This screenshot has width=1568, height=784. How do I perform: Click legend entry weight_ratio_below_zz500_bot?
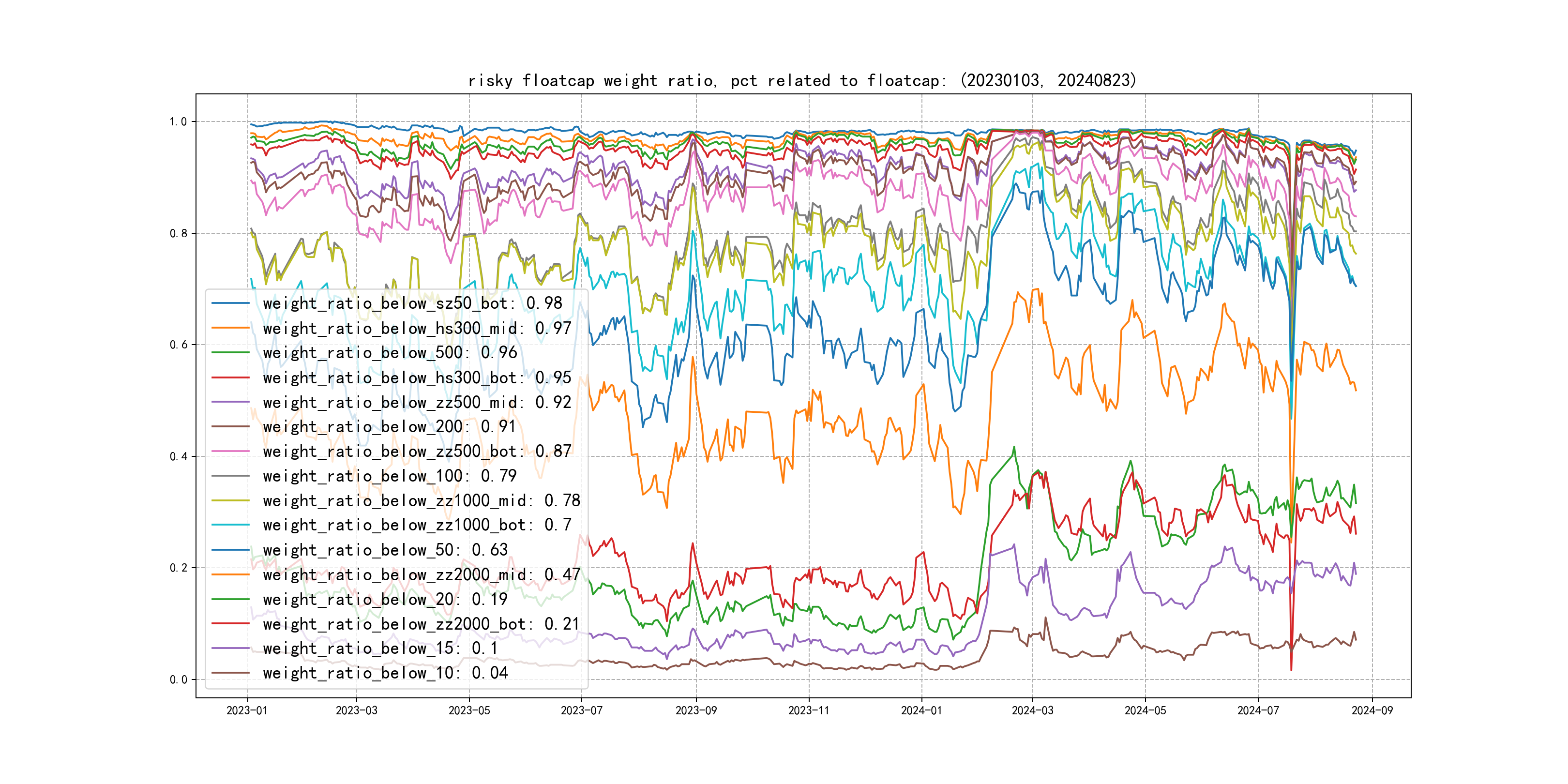(417, 451)
